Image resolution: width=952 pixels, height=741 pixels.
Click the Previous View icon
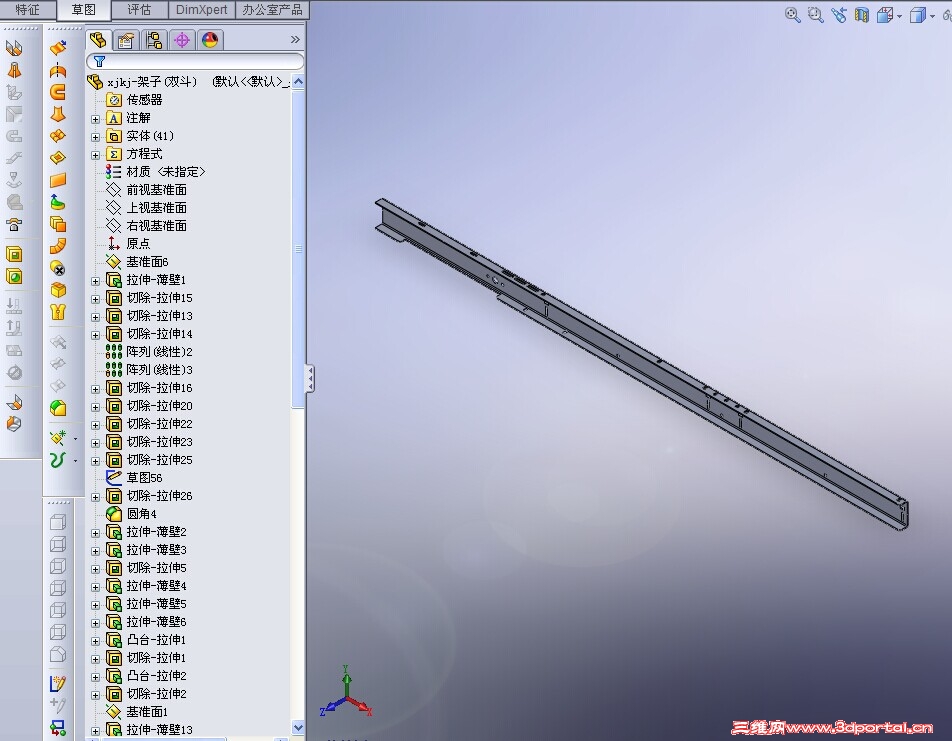click(839, 15)
